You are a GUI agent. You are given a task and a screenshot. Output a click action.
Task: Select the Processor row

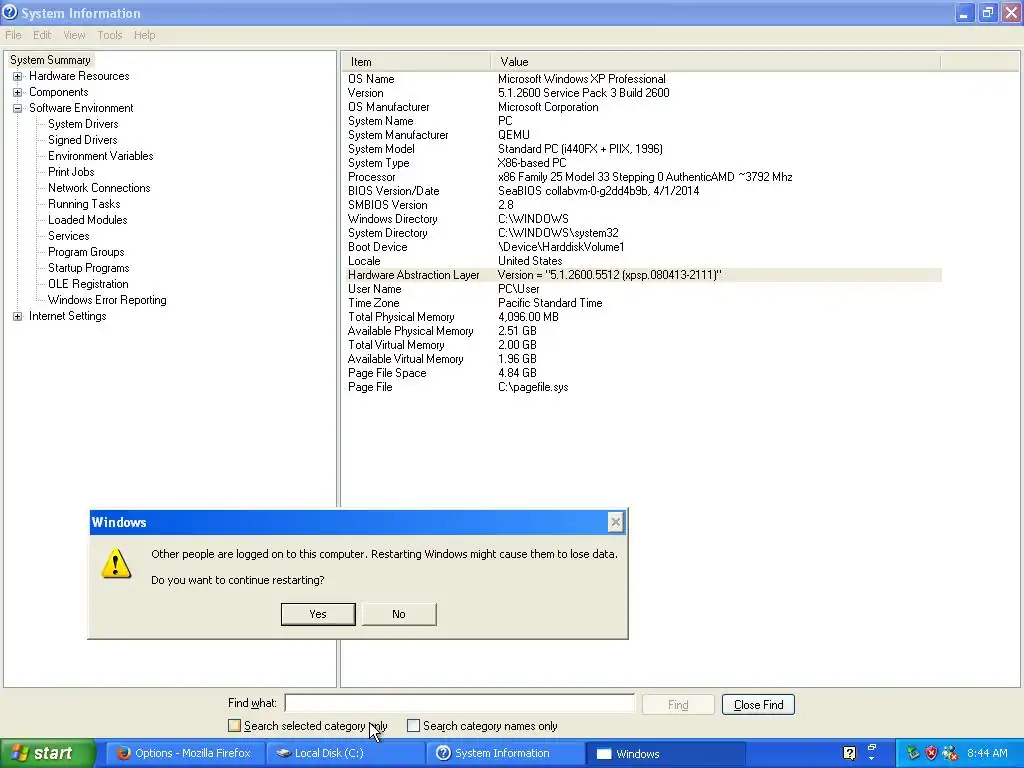coord(643,177)
